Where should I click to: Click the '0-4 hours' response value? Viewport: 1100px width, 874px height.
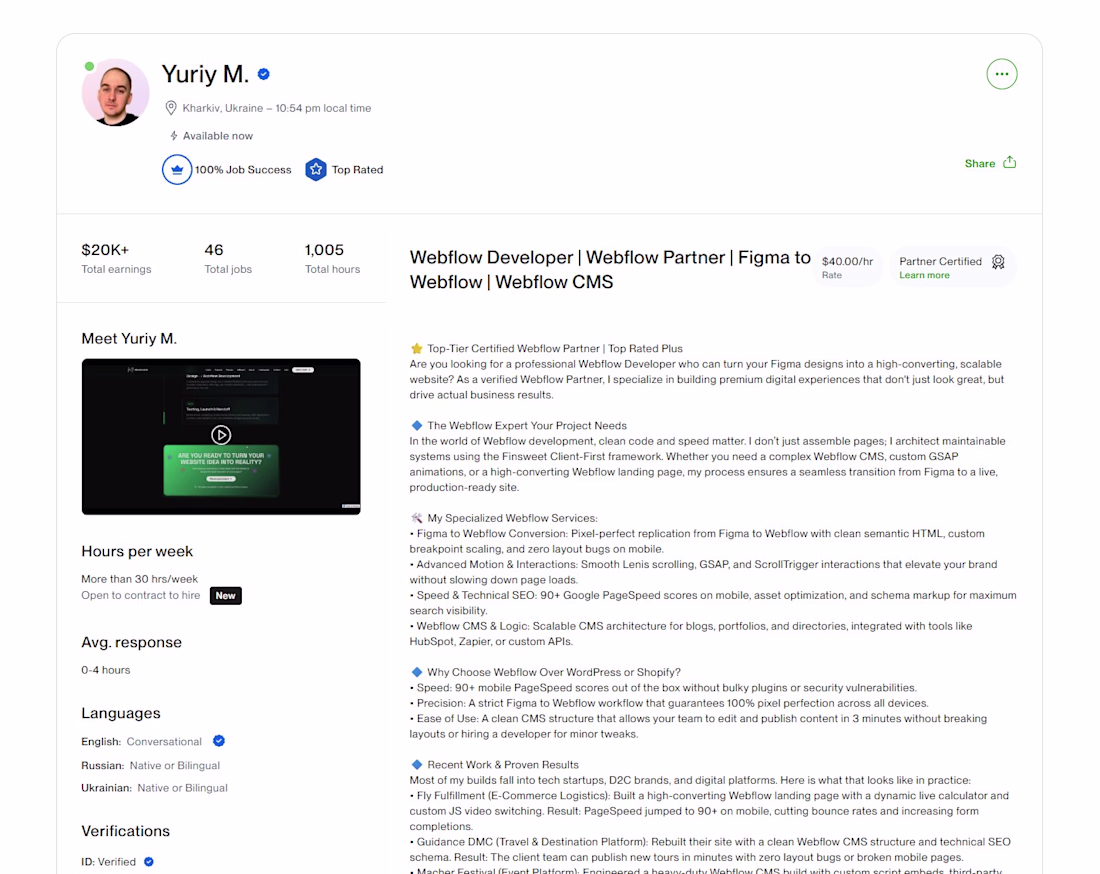pos(106,670)
